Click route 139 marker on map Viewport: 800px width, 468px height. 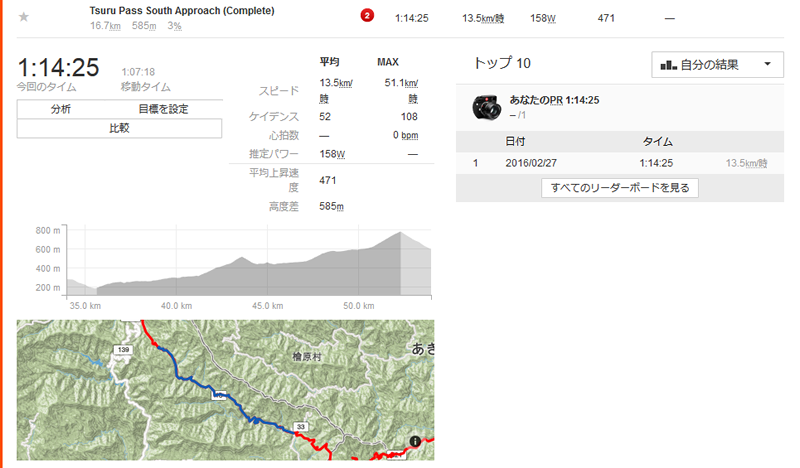click(123, 350)
